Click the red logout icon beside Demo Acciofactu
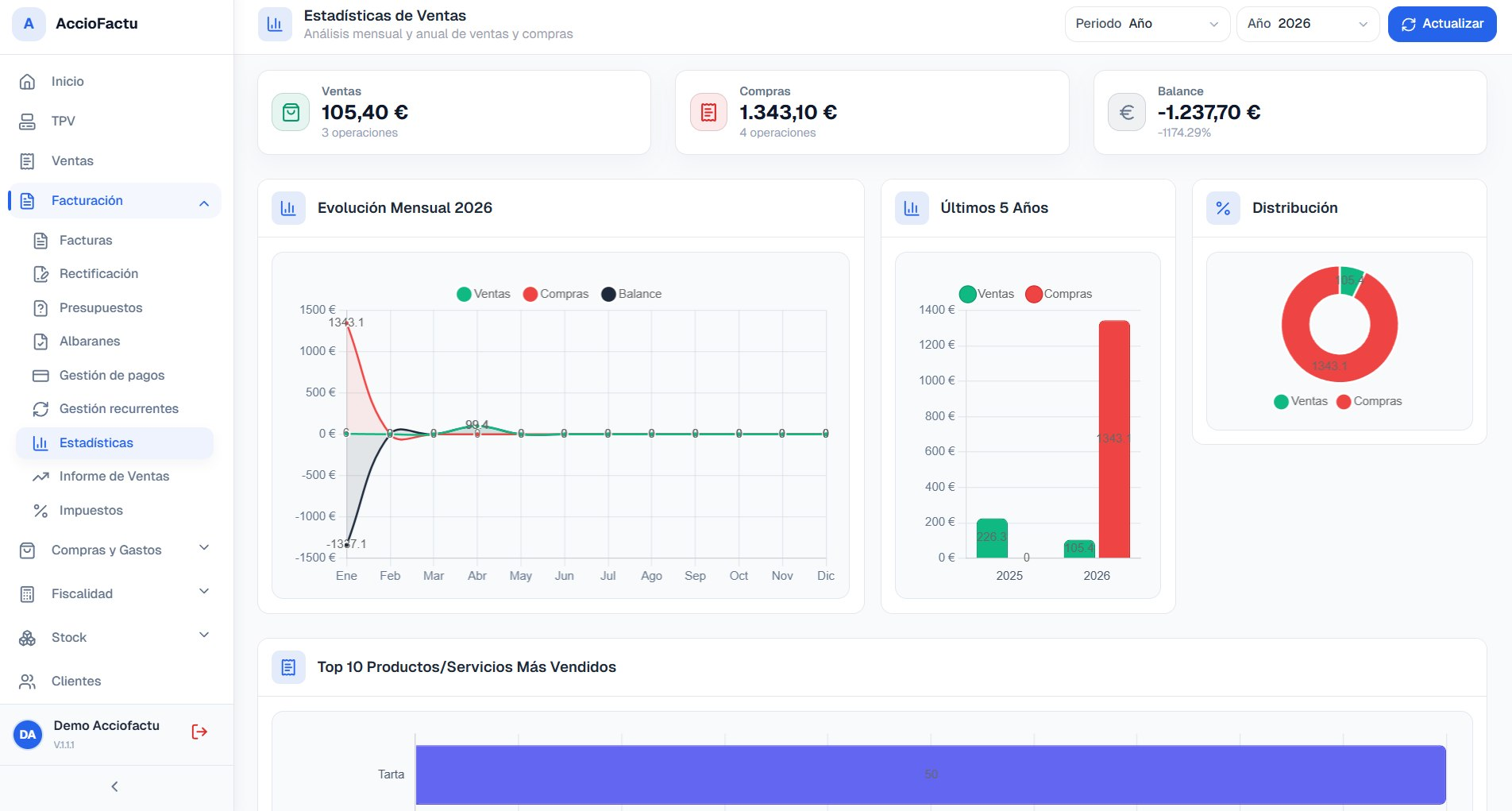Image resolution: width=1512 pixels, height=811 pixels. (x=199, y=732)
